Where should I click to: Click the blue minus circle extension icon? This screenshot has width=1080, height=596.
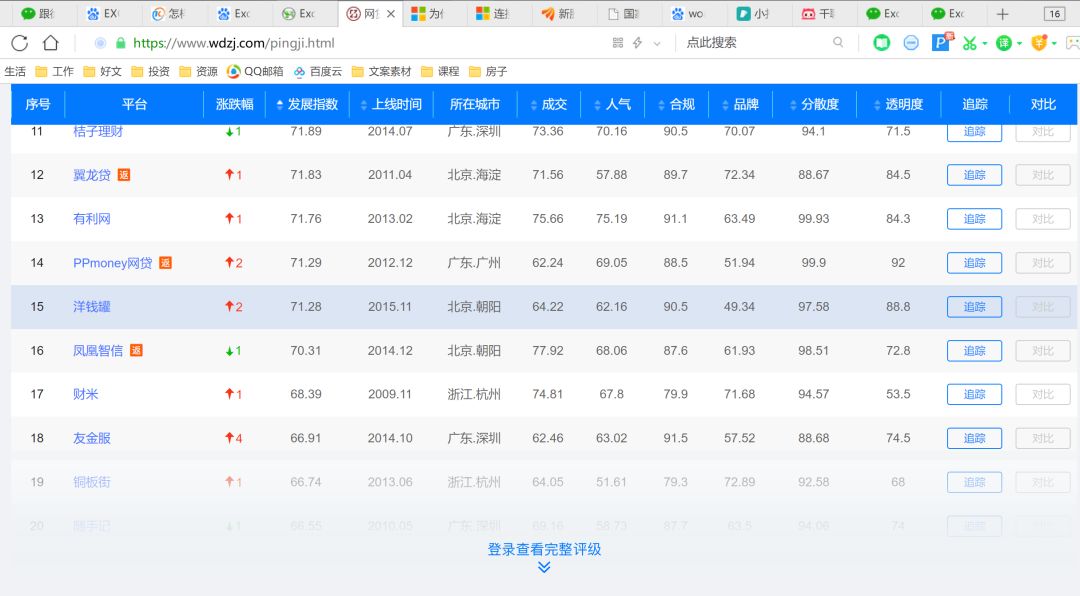[x=911, y=43]
